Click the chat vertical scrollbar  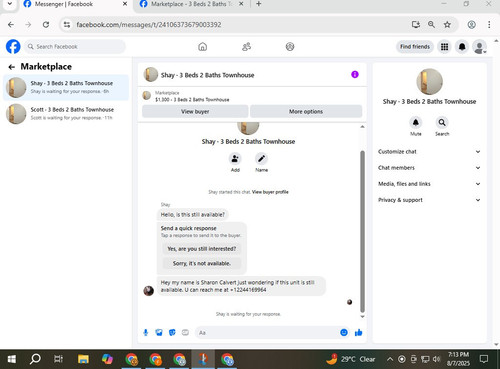[362, 231]
